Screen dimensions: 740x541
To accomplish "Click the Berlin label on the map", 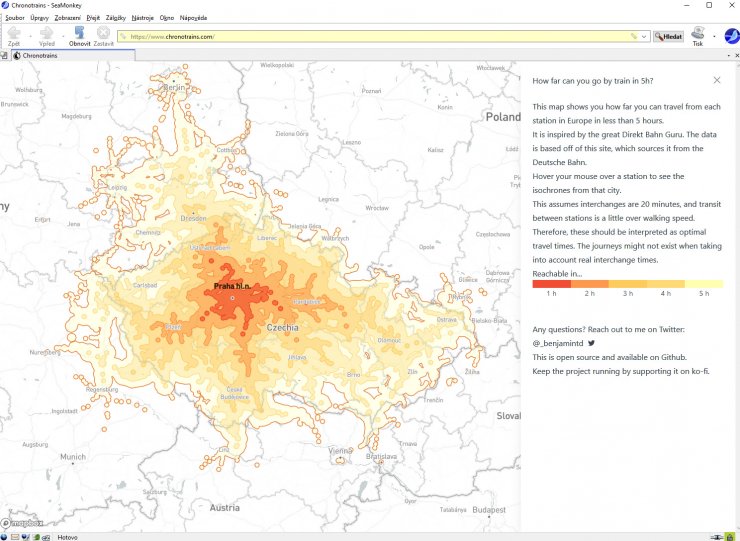I will pyautogui.click(x=174, y=87).
